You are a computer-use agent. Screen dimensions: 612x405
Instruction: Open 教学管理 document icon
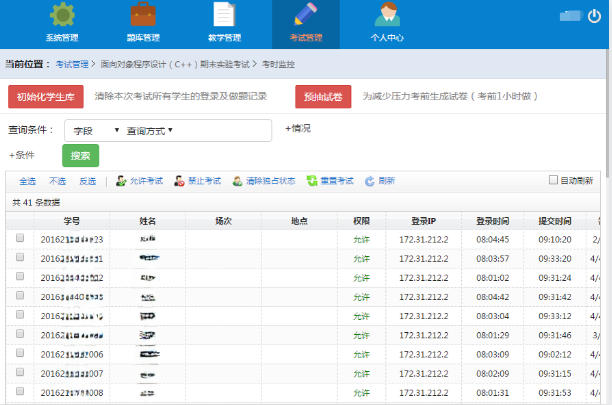[x=224, y=17]
